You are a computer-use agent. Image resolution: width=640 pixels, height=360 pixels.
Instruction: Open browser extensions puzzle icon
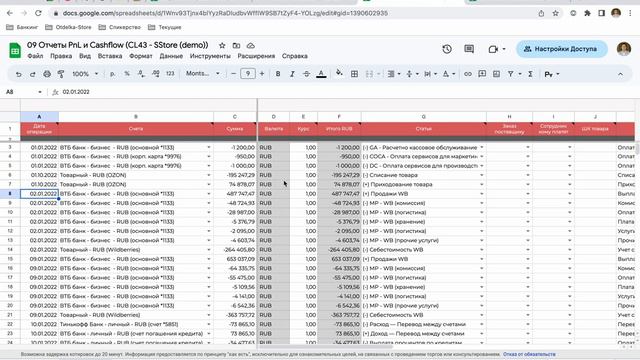coord(587,13)
